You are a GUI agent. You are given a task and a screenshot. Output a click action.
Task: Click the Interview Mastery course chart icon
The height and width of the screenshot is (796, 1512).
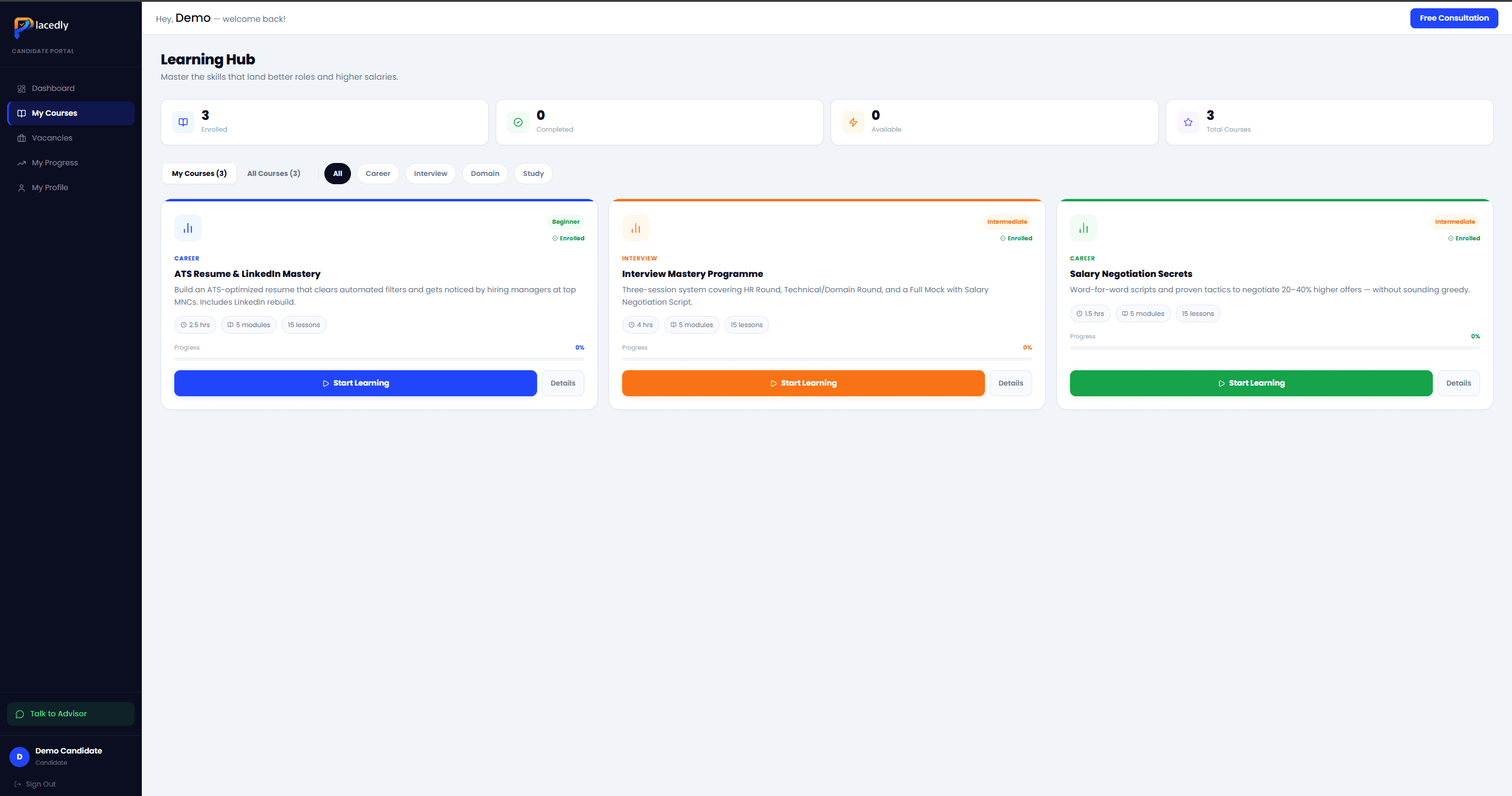pos(636,228)
